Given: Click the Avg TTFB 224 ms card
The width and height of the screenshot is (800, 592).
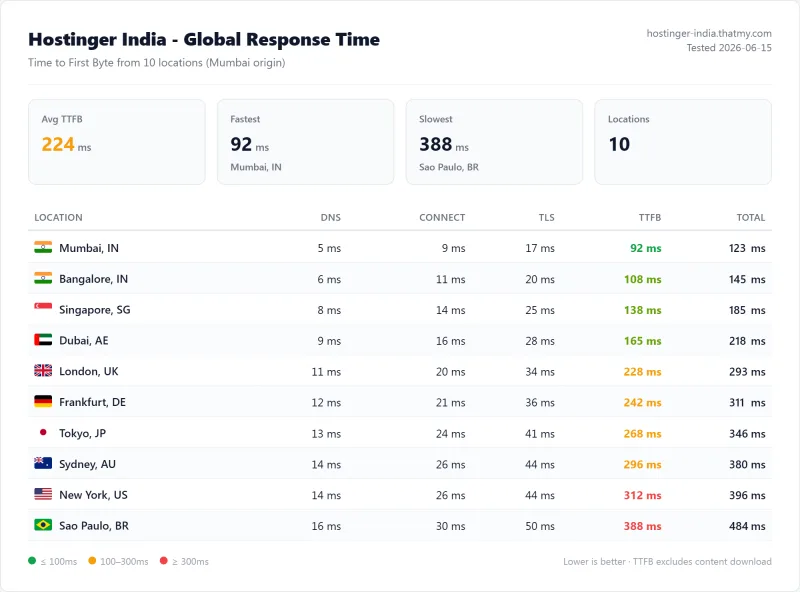Looking at the screenshot, I should point(117,142).
